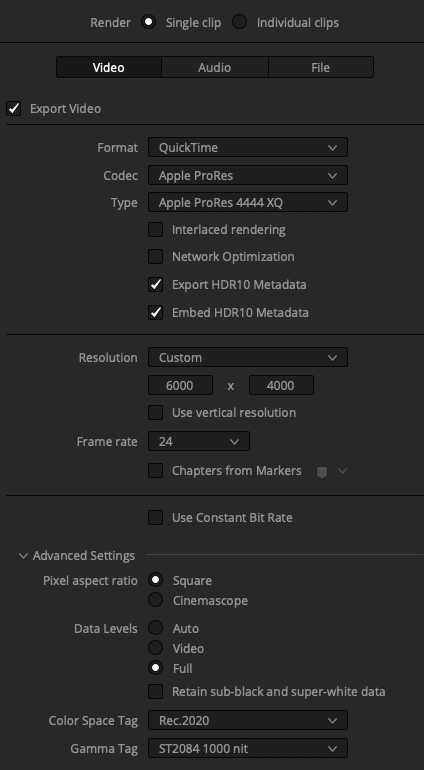
Task: Open the Gamma Tag dropdown
Action: click(248, 748)
